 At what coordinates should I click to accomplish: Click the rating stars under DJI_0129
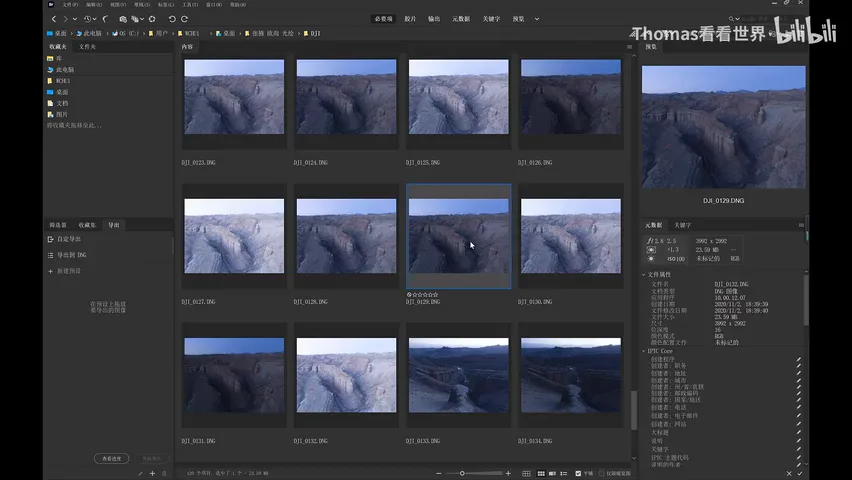(425, 295)
